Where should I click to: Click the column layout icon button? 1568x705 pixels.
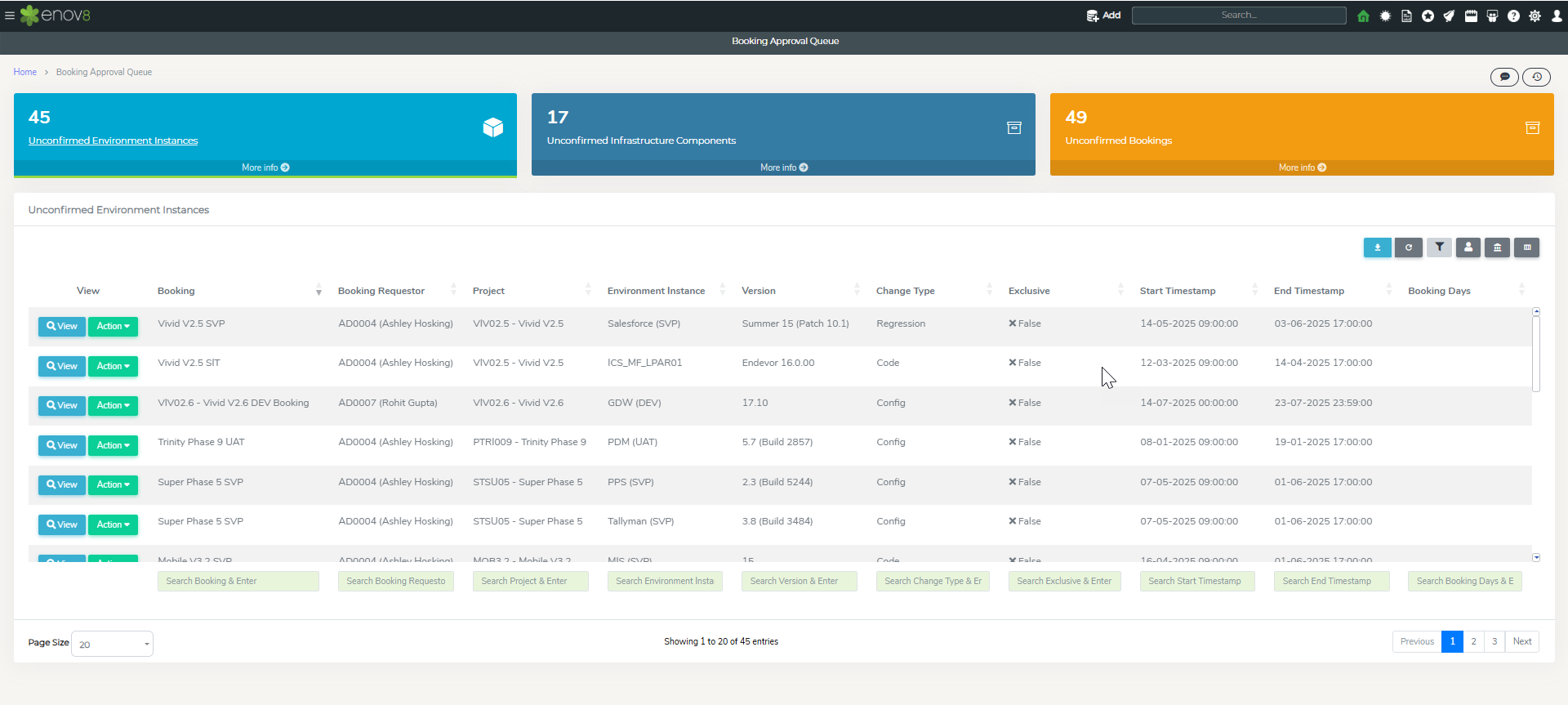[1526, 248]
